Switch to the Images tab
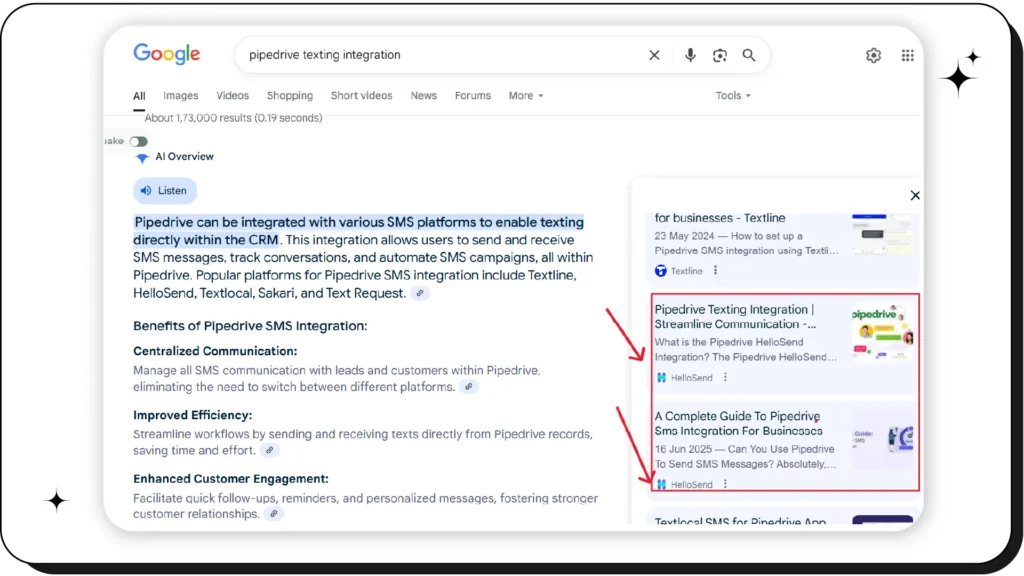Screen dimensions: 1024x576 point(181,95)
